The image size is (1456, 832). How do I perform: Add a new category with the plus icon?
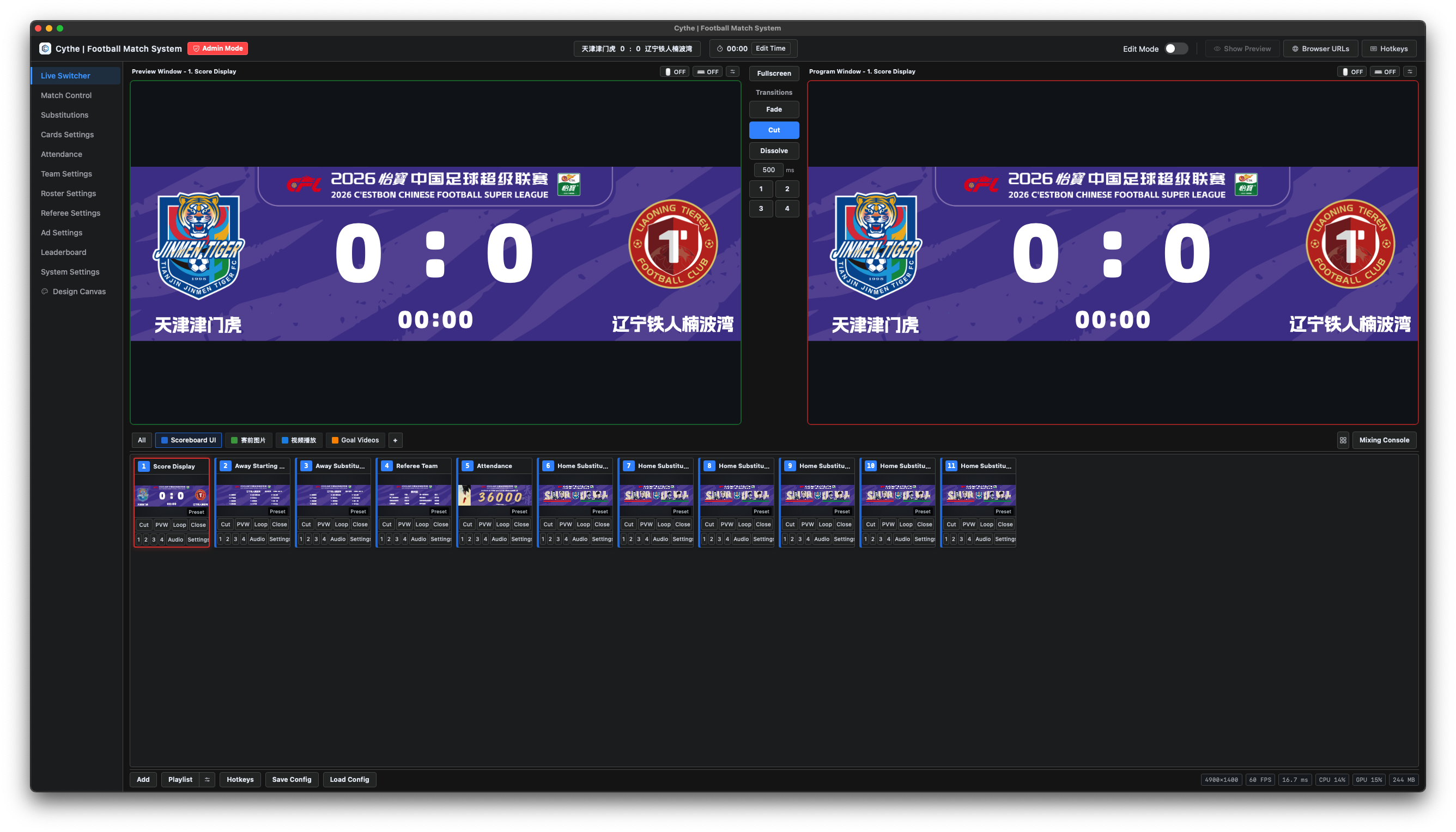[395, 440]
